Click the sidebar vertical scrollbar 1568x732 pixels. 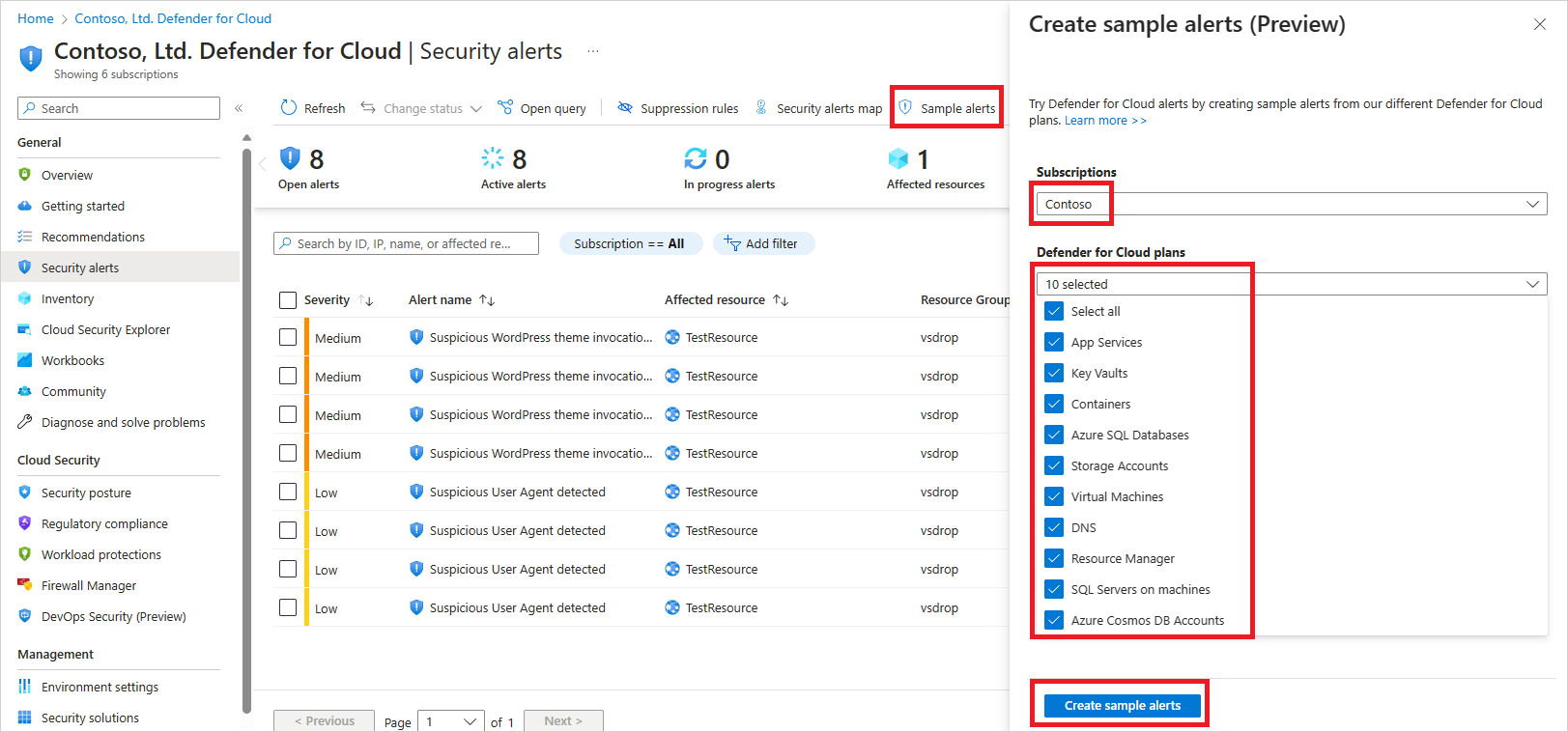(246, 430)
